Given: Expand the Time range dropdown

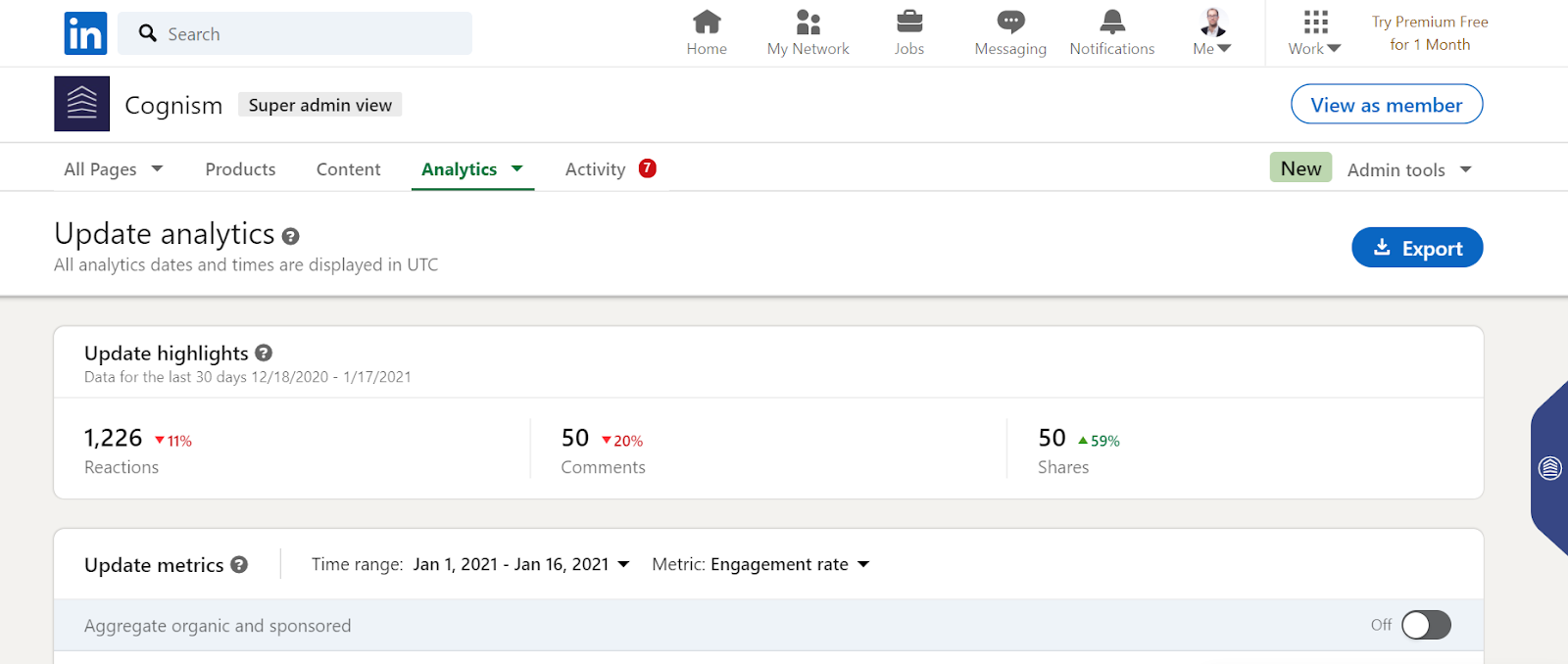Looking at the screenshot, I should click(520, 564).
